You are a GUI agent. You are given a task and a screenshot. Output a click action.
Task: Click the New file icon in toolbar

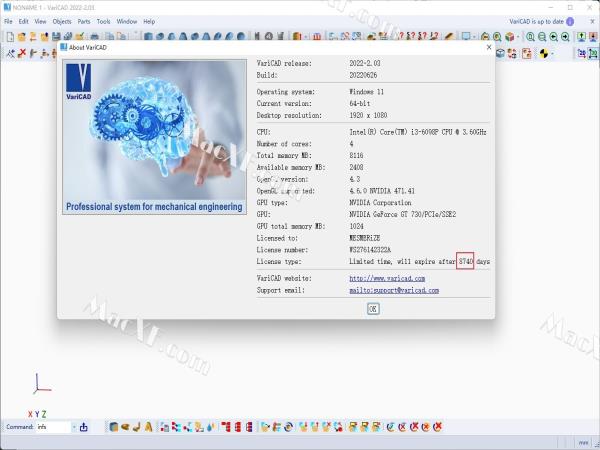(x=10, y=37)
